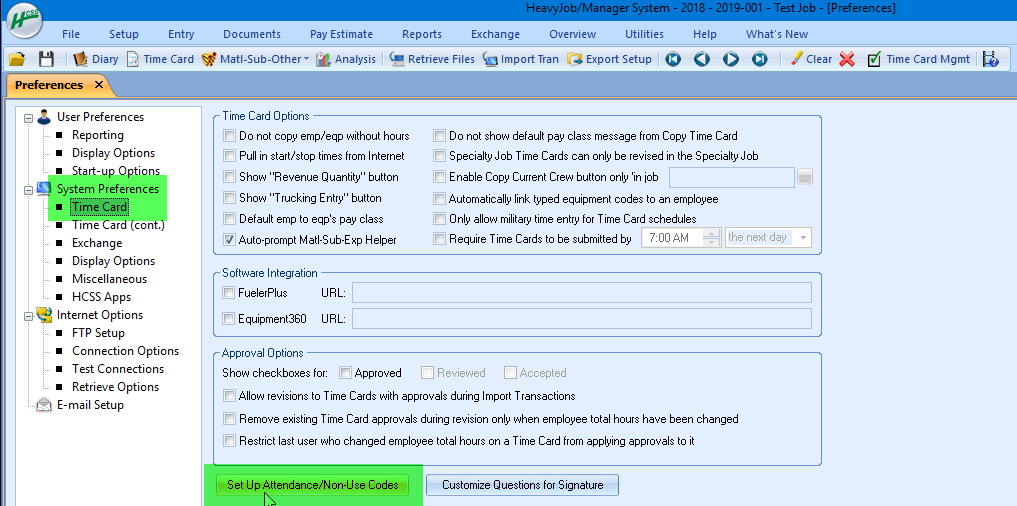The height and width of the screenshot is (506, 1017).
Task: Open the Overview menu
Action: pyautogui.click(x=572, y=34)
